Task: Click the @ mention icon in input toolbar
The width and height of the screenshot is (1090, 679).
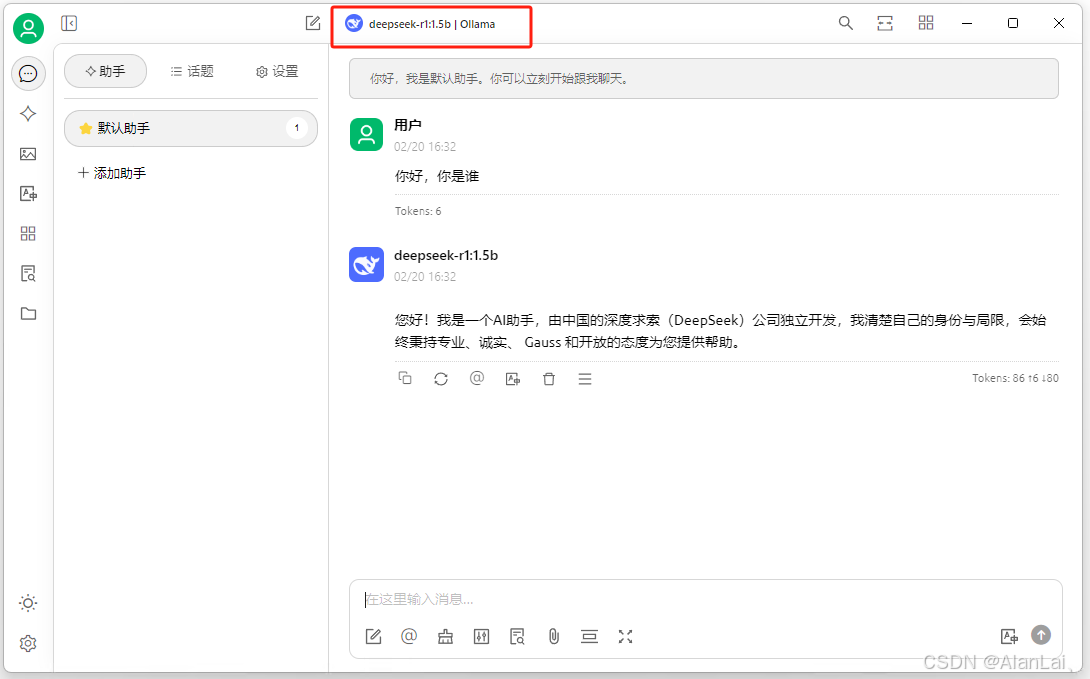Action: coord(409,636)
